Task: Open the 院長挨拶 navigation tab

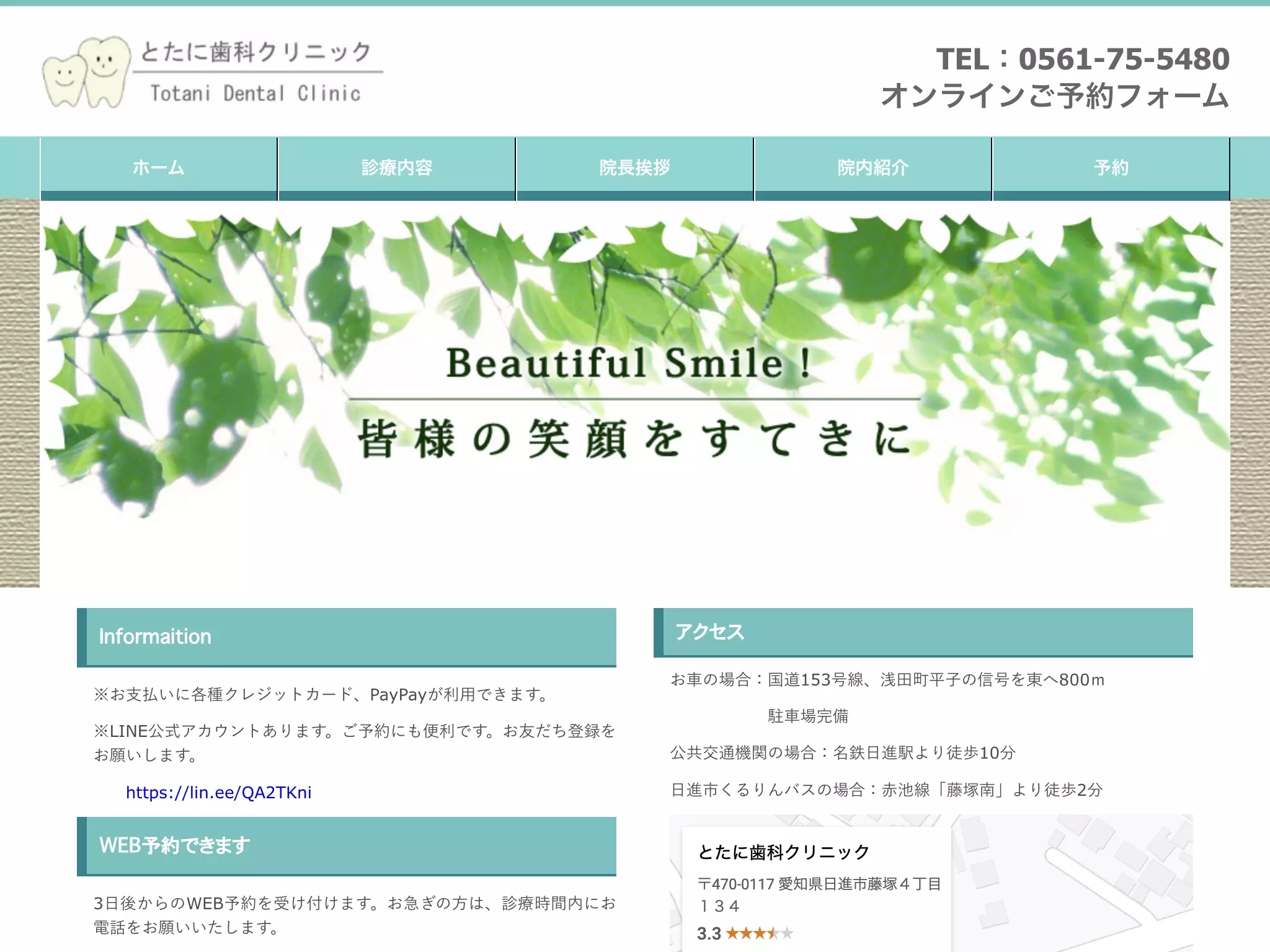Action: tap(635, 169)
